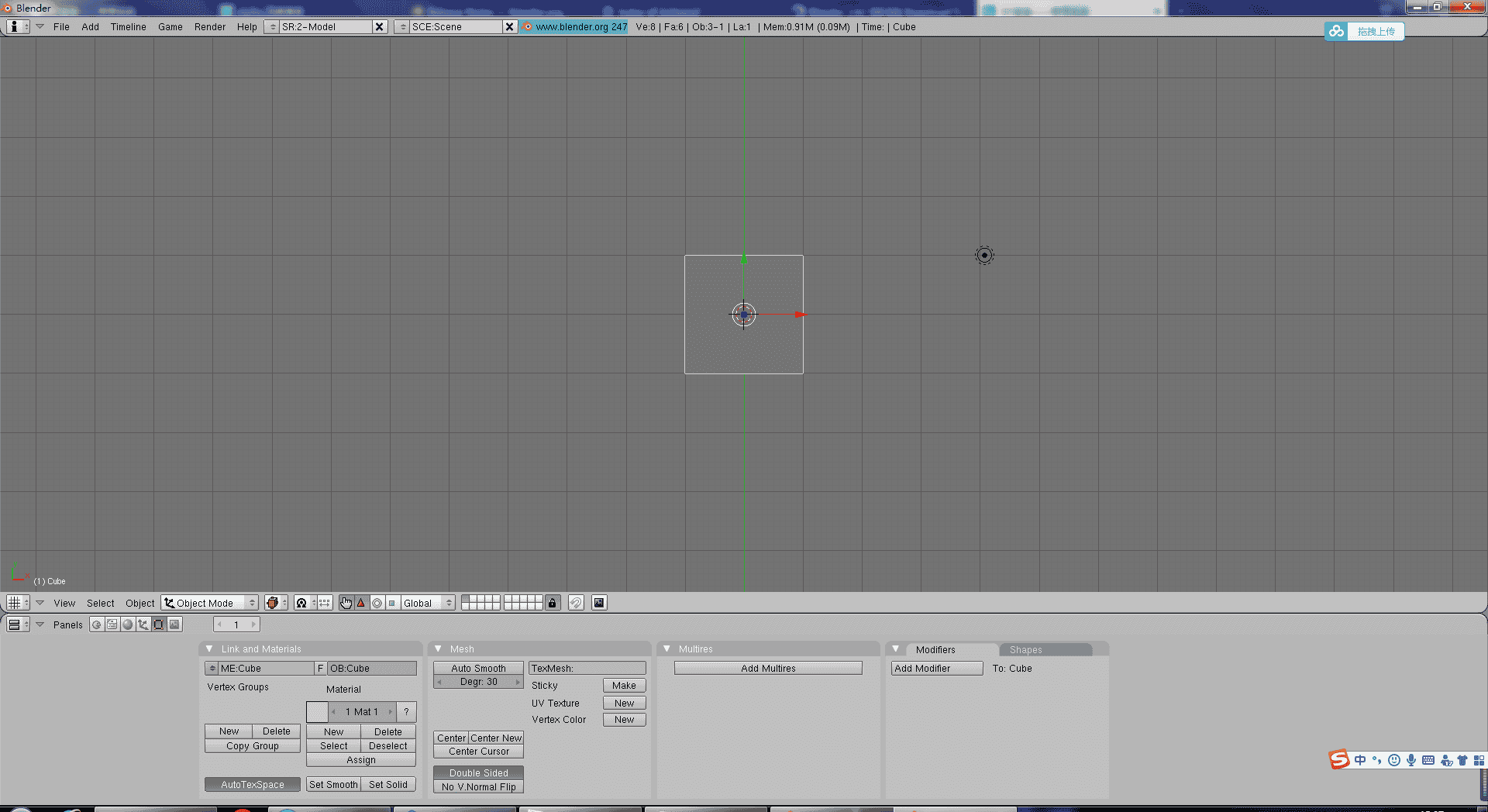The width and height of the screenshot is (1488, 812).
Task: Click the draw type cube icon
Action: point(272,603)
